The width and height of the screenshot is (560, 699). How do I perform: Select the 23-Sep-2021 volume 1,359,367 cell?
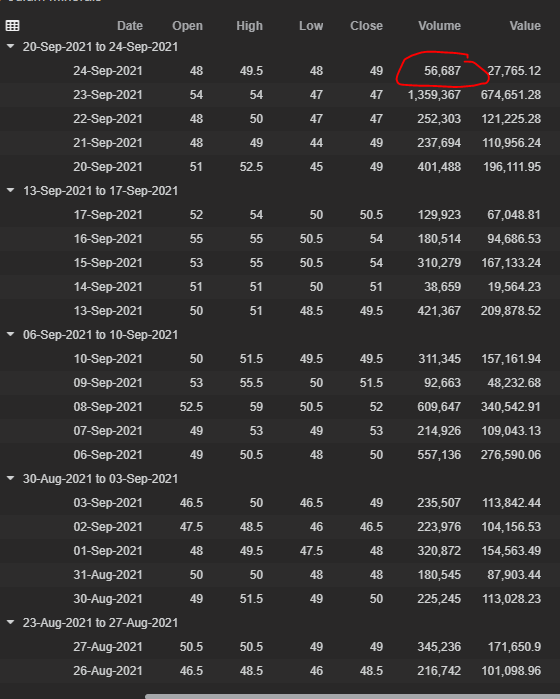(x=434, y=95)
